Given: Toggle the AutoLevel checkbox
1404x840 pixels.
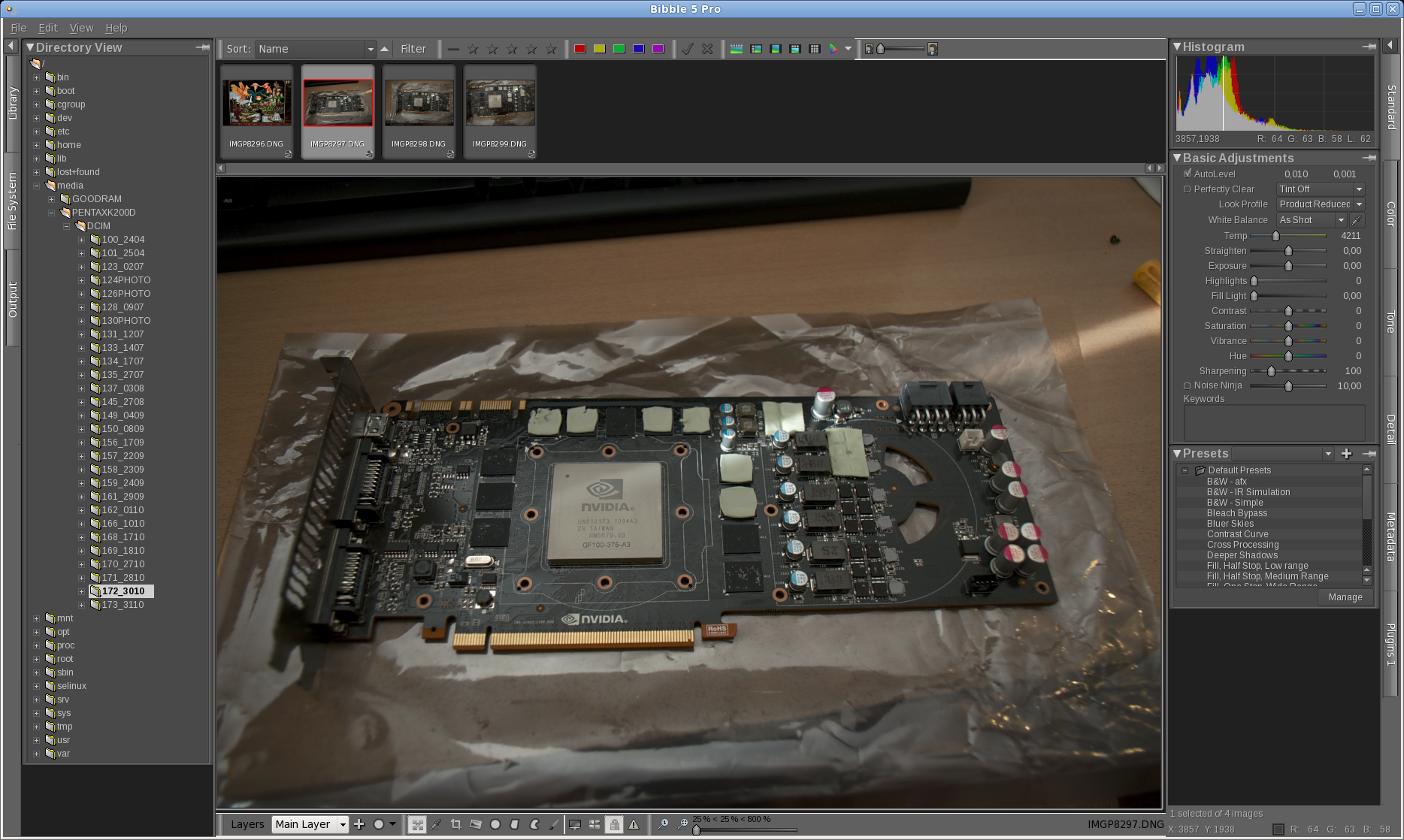Looking at the screenshot, I should click(1188, 174).
